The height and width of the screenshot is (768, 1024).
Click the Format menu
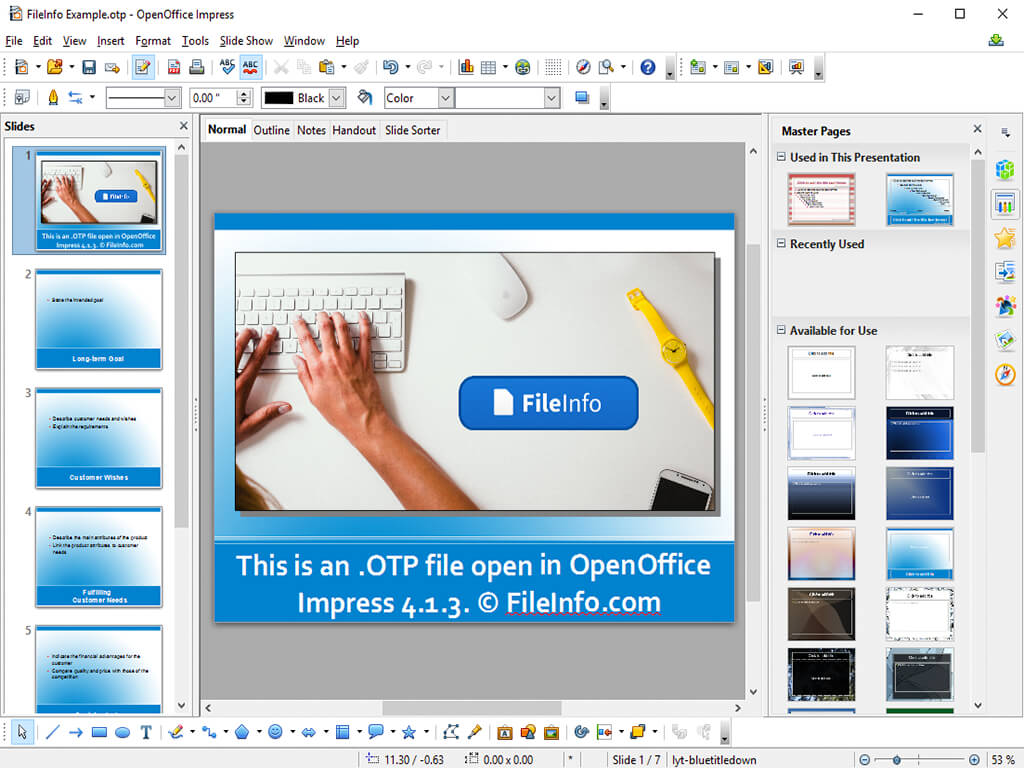(153, 40)
